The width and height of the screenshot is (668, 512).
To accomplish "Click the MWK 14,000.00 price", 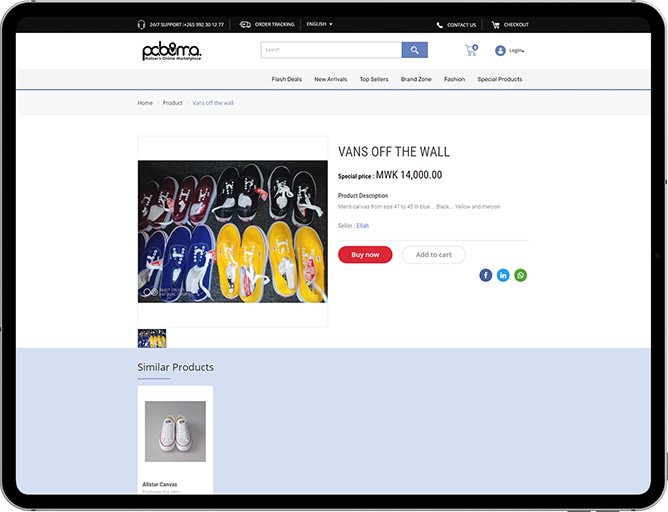I will [409, 175].
